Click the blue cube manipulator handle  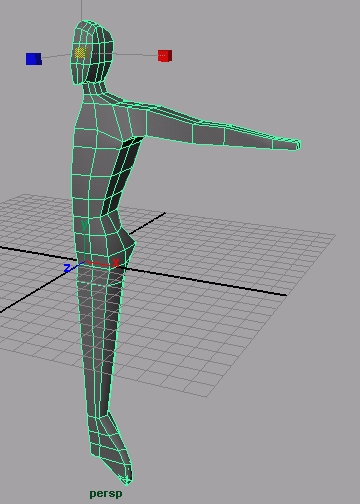tap(34, 59)
